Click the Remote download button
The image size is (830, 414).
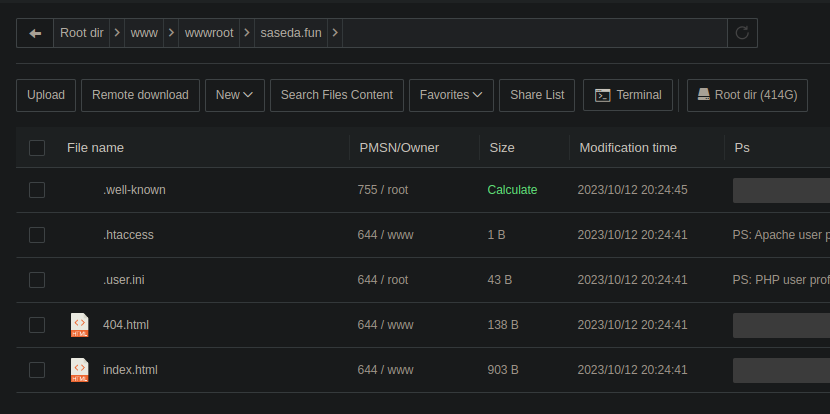(x=140, y=95)
